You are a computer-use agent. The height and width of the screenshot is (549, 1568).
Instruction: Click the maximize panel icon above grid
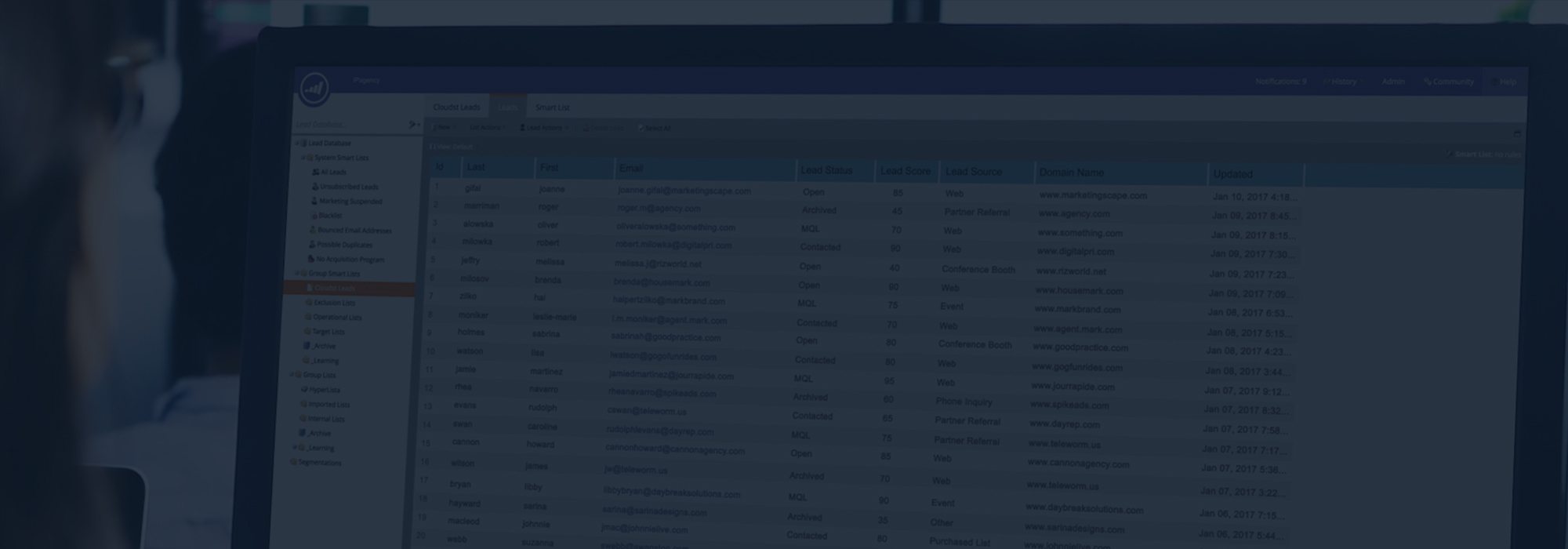[x=1516, y=133]
